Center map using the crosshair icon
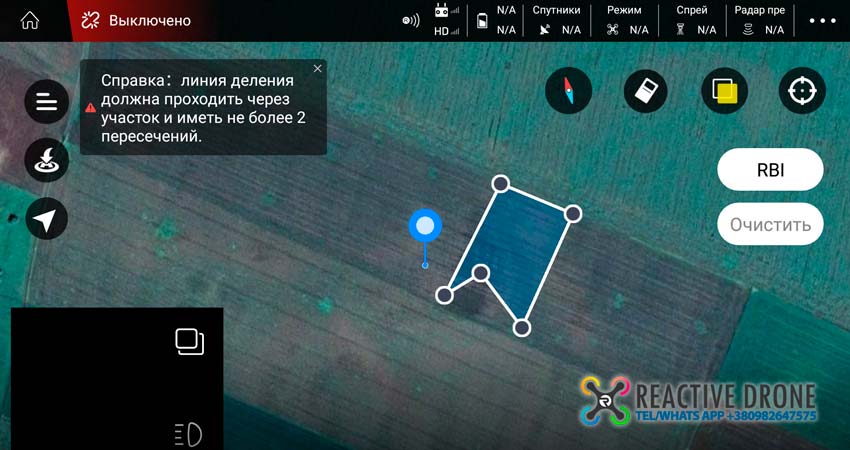Viewport: 850px width, 450px height. coord(801,91)
